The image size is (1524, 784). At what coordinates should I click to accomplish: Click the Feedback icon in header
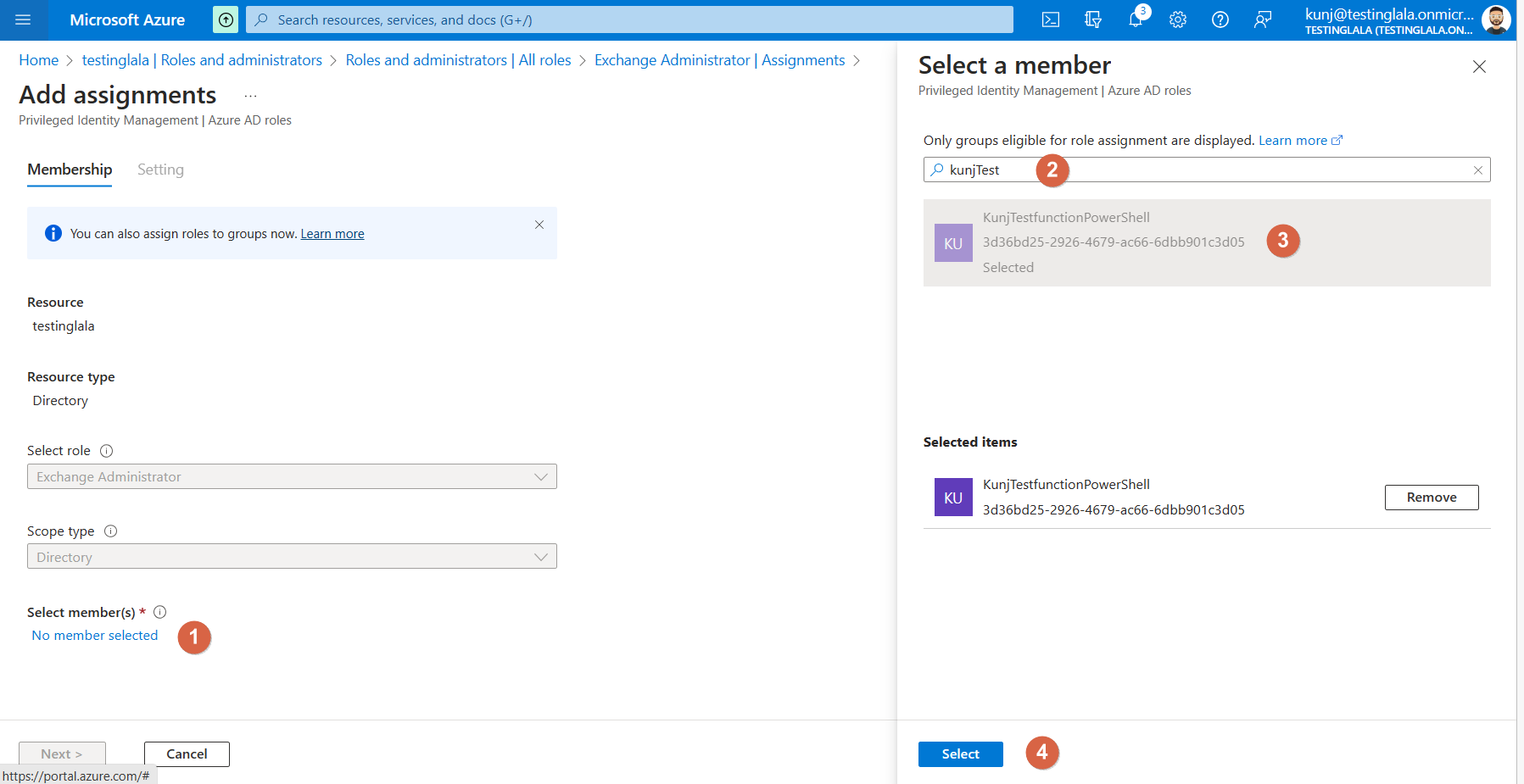[x=1262, y=19]
